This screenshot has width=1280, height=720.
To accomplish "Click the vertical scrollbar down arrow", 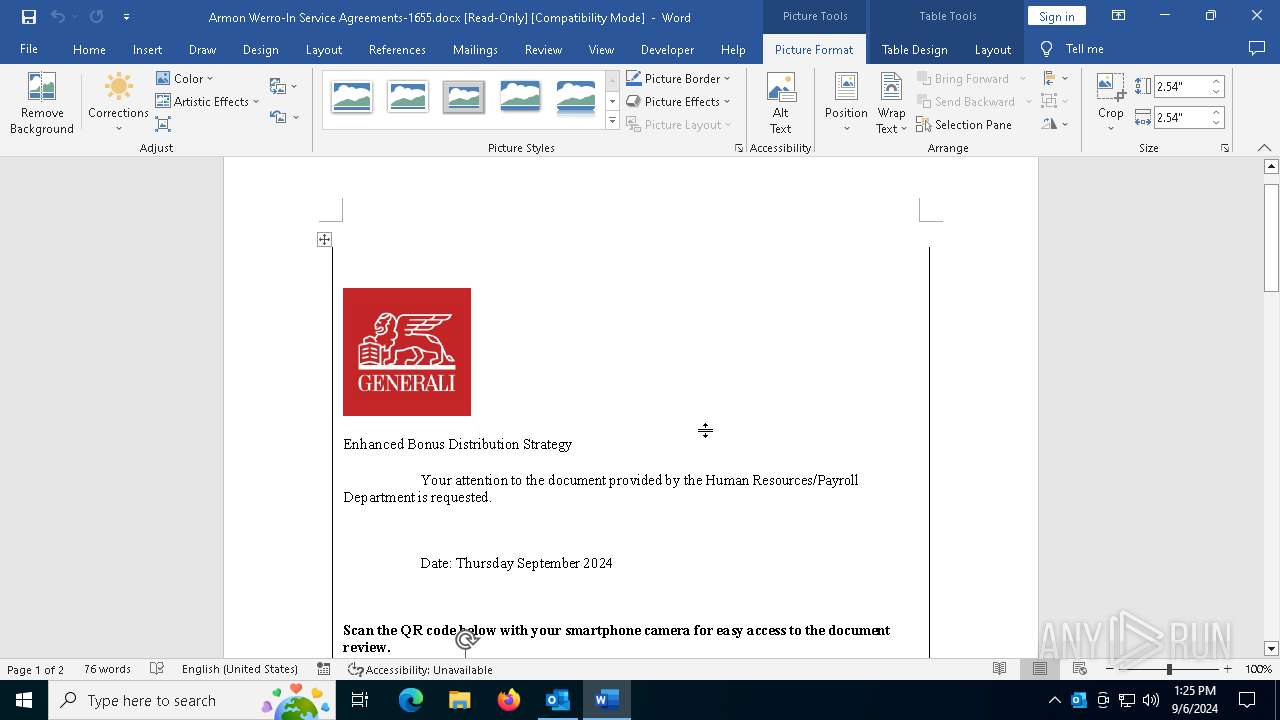I will pos(1271,649).
